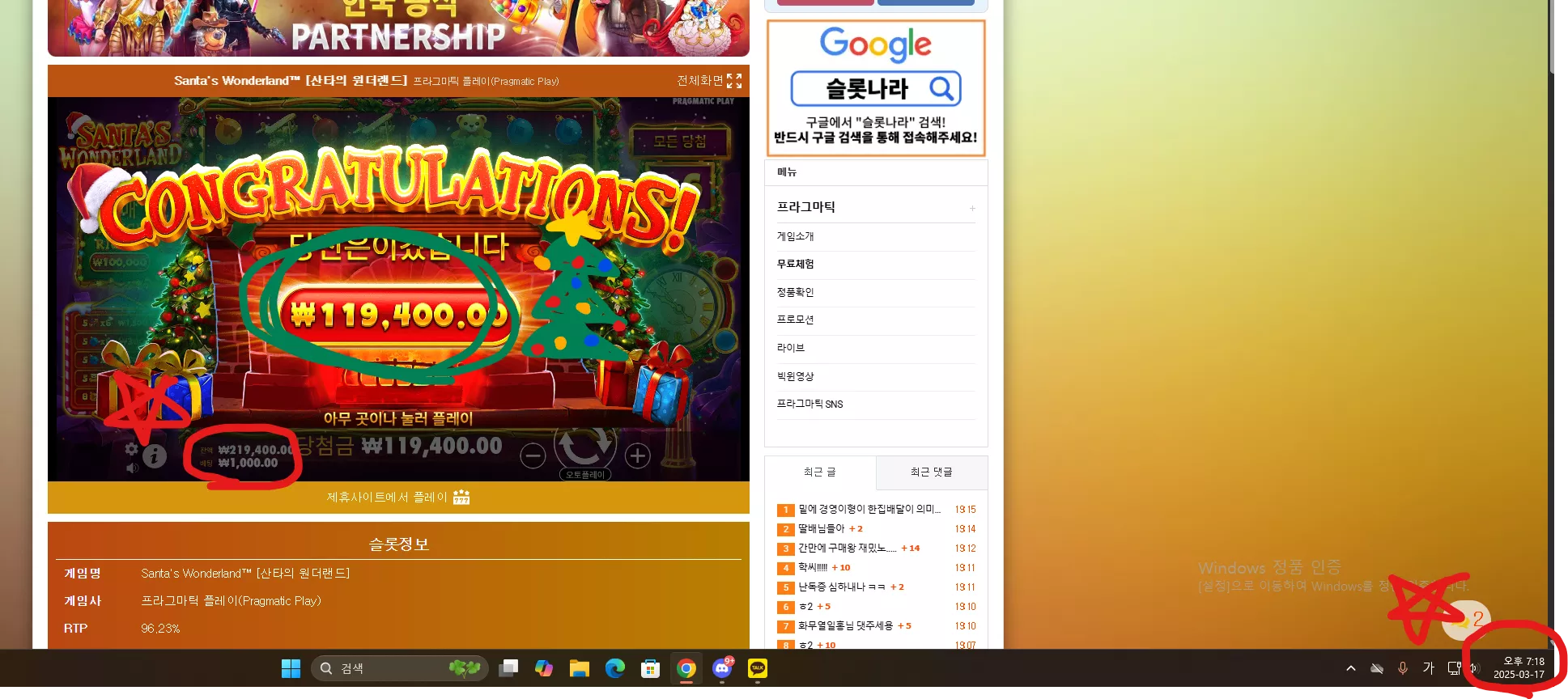Viewport: 1568px width, 699px height.
Task: Click the RTP value 96.23%
Action: (x=160, y=629)
